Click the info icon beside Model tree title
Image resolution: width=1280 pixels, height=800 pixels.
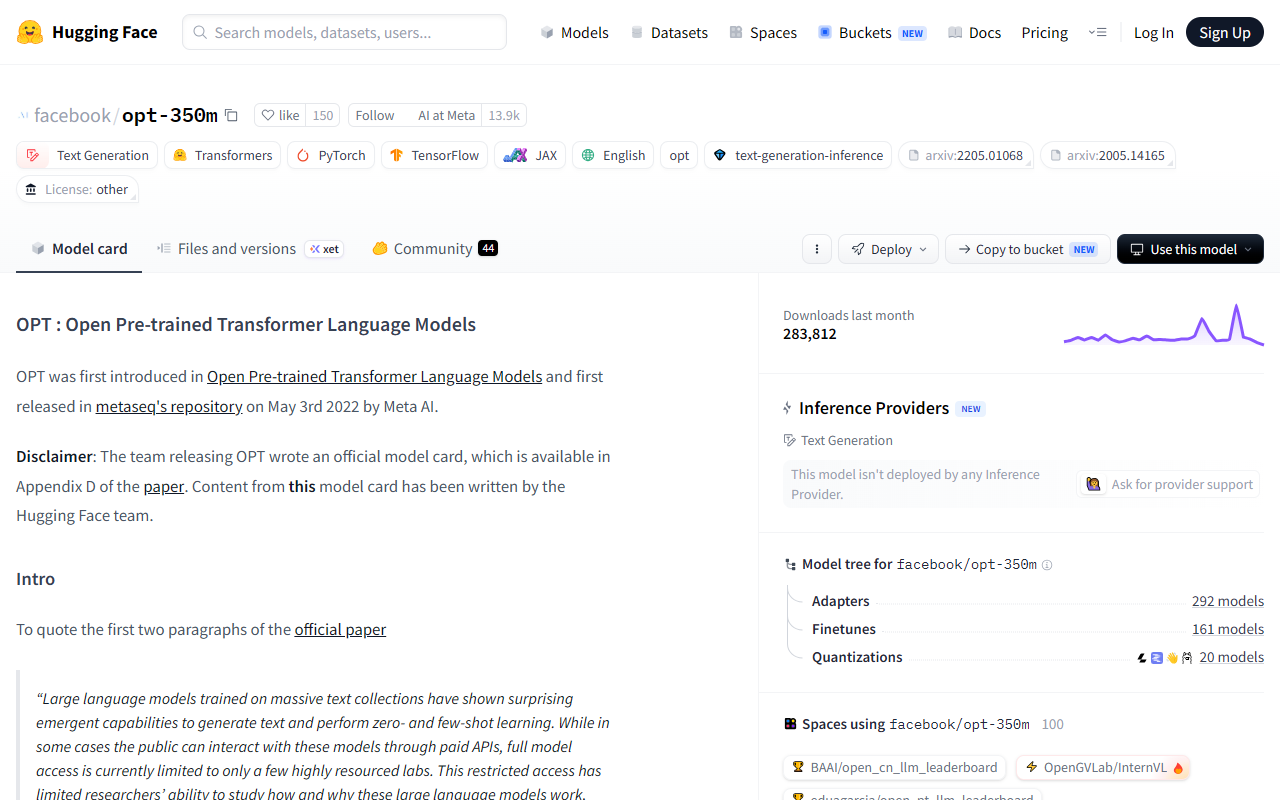(1047, 565)
